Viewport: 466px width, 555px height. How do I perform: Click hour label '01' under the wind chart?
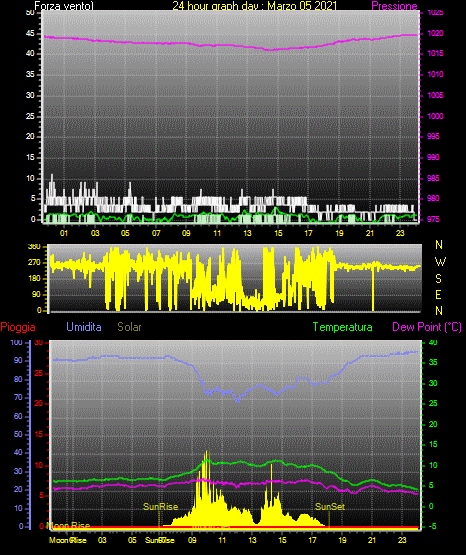point(64,233)
